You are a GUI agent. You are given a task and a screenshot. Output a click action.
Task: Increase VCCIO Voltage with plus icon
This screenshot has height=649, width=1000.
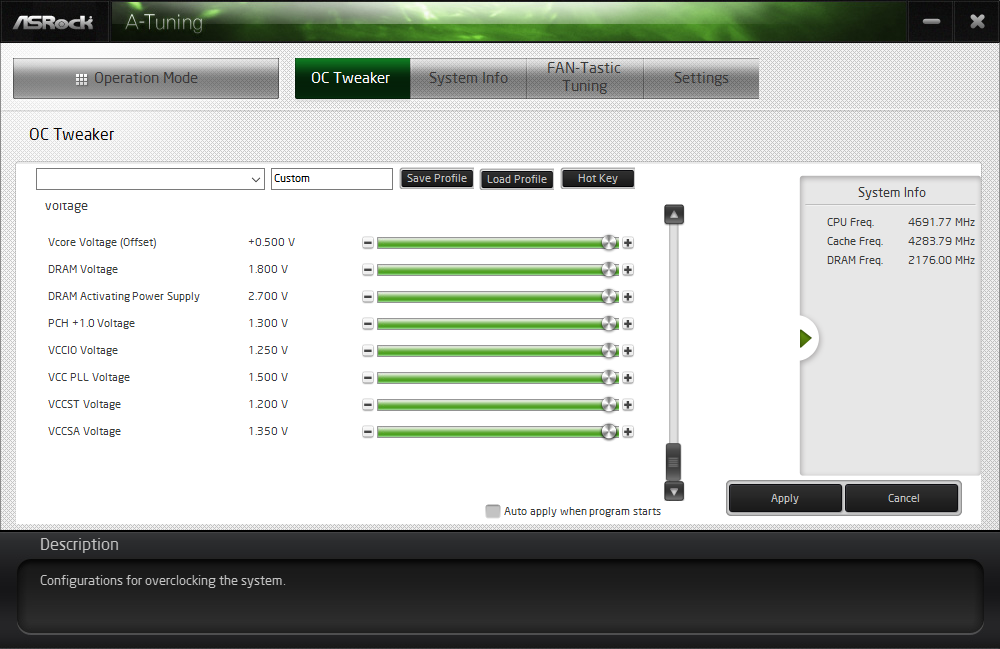(x=628, y=351)
